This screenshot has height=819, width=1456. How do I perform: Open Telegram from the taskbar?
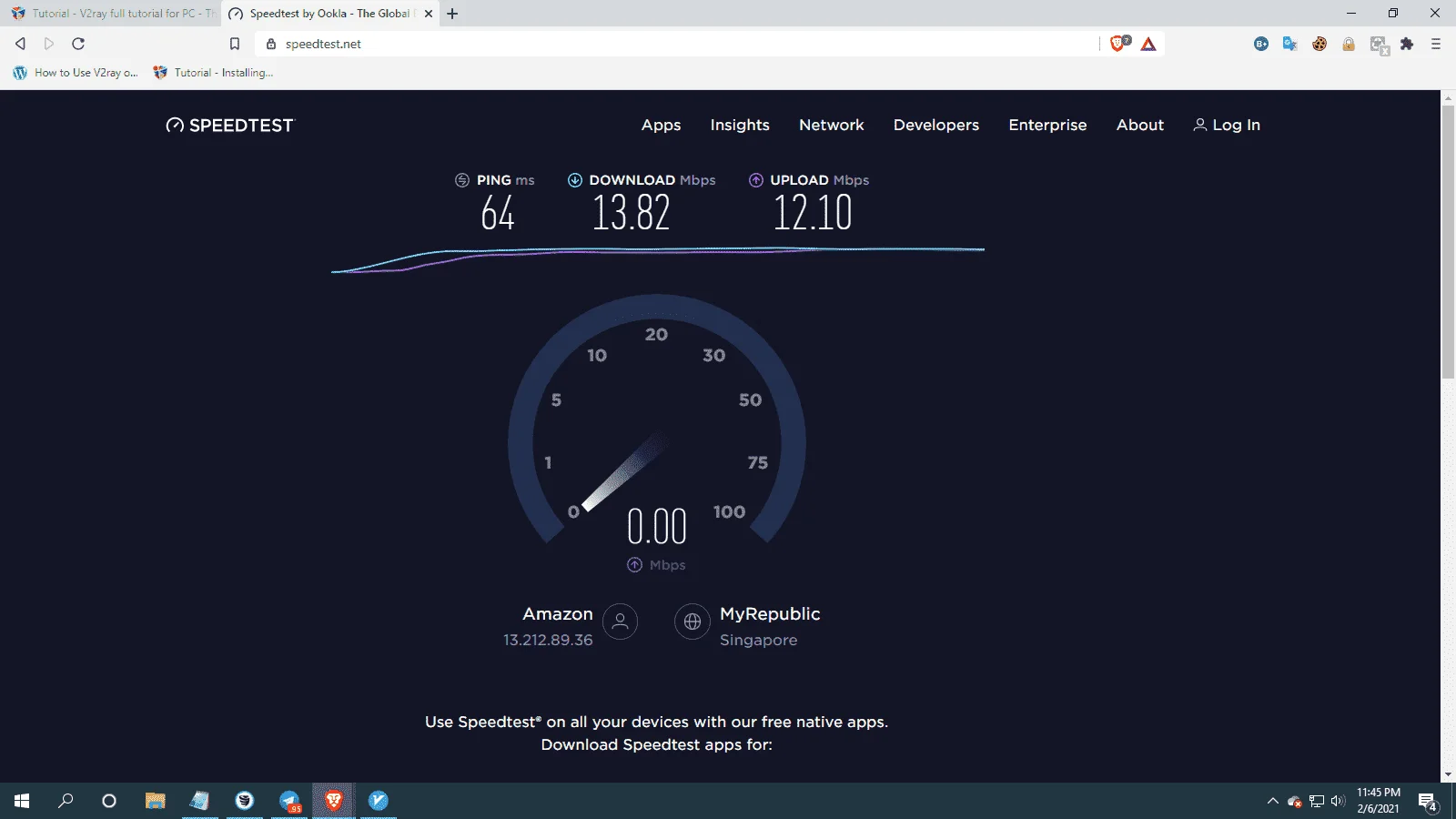point(289,801)
